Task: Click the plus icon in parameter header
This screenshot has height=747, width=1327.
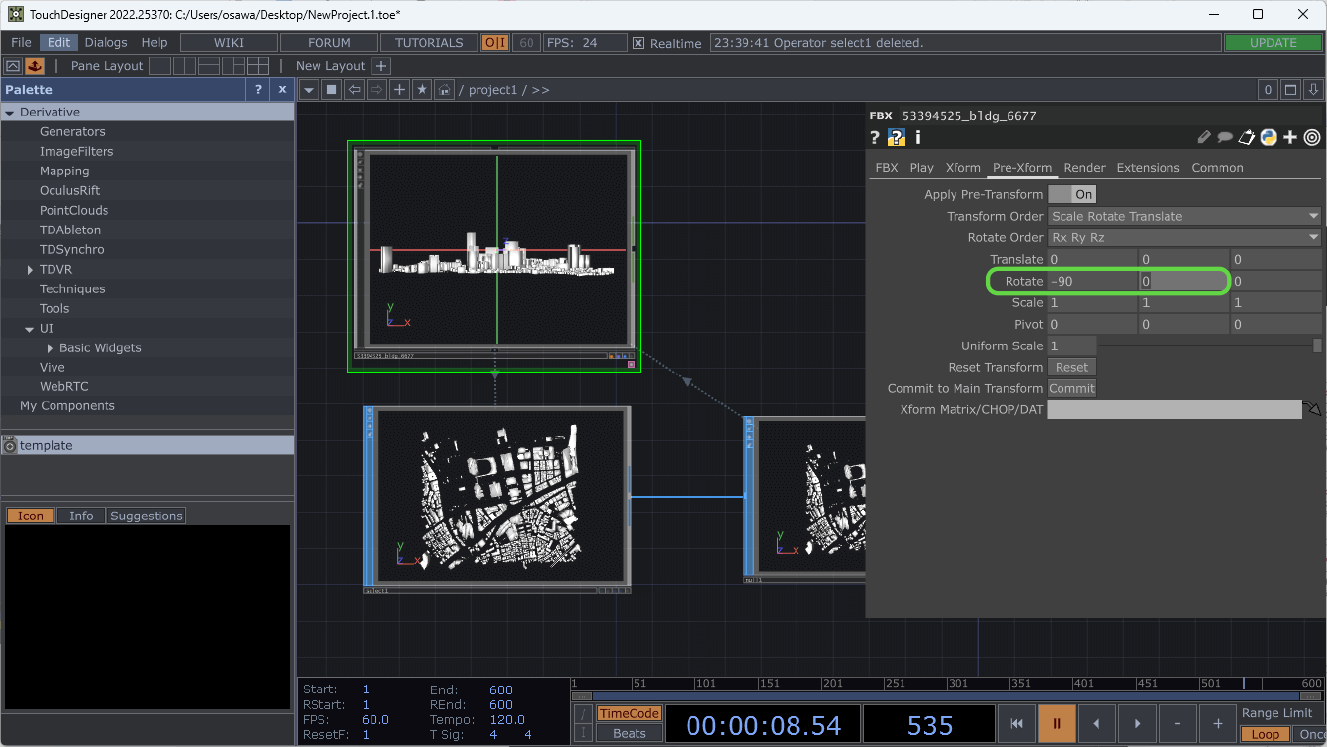Action: [1290, 138]
